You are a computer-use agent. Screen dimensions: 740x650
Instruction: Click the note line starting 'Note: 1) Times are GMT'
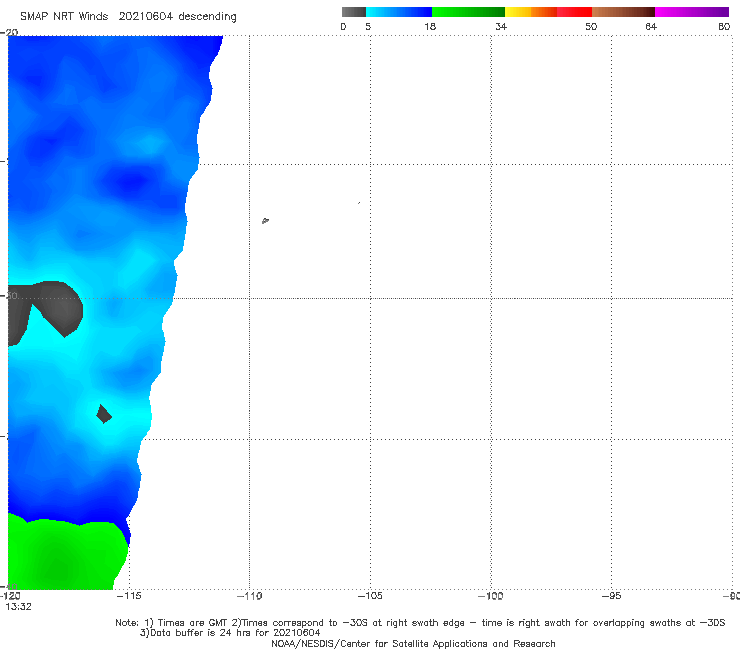[420, 623]
